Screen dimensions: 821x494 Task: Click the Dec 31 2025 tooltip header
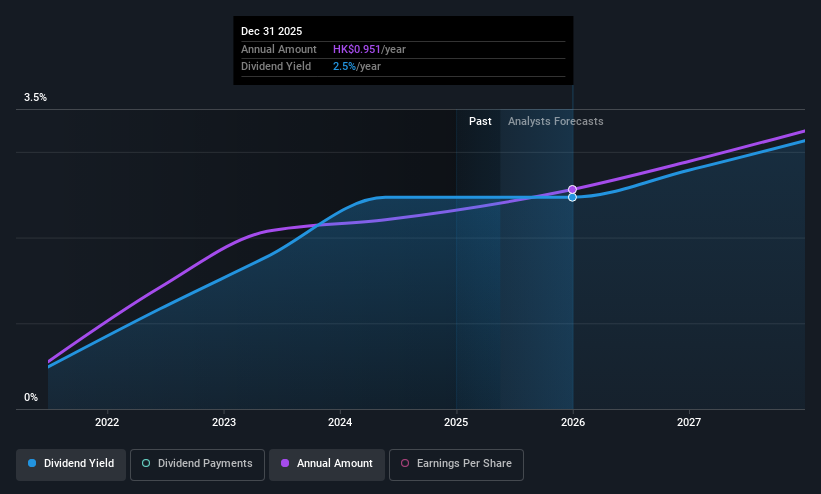click(271, 31)
